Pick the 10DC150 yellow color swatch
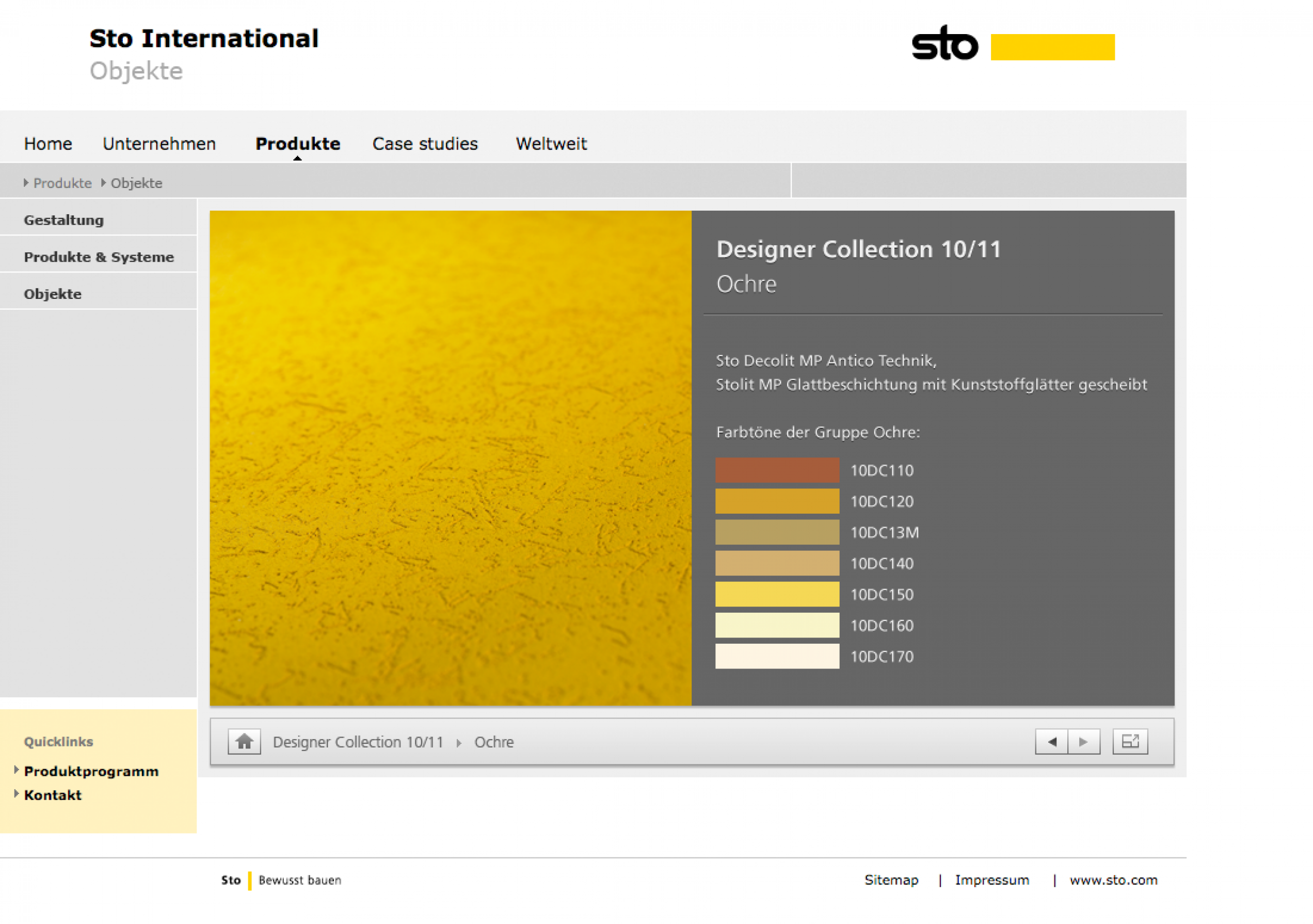Screen dimensions: 1313x924 point(777,594)
